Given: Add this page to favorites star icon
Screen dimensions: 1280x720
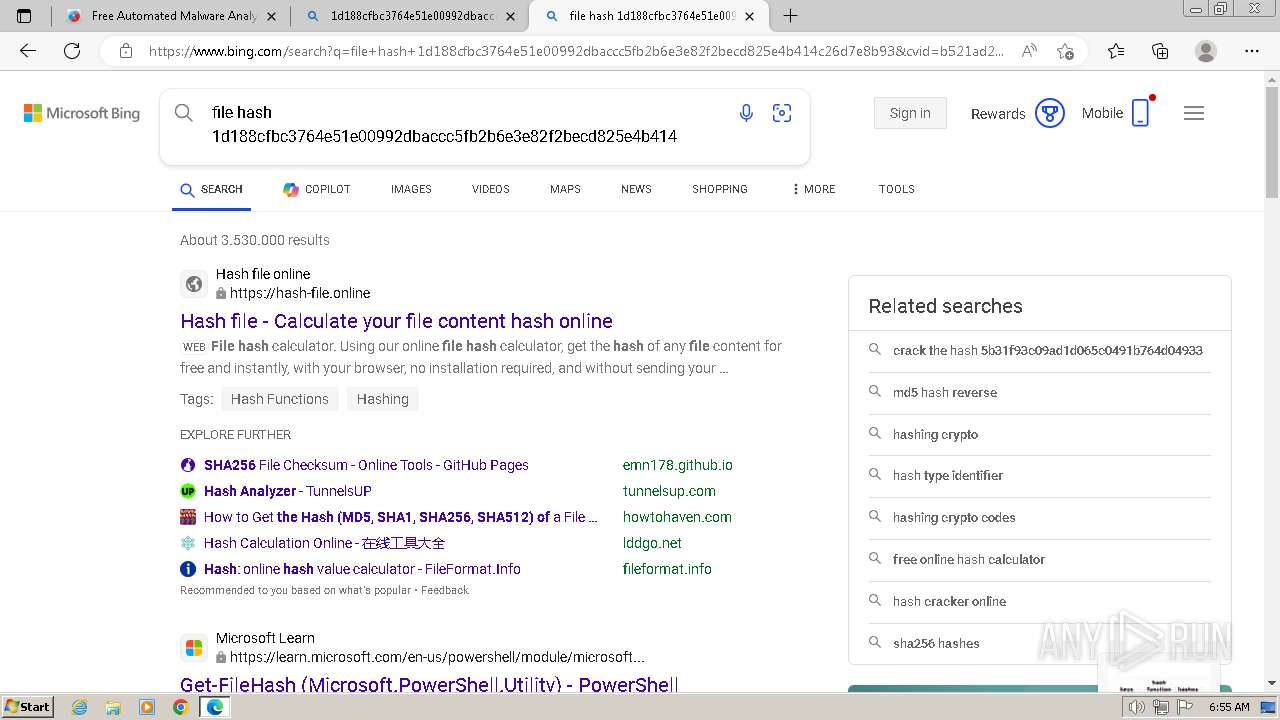Looking at the screenshot, I should [x=1065, y=51].
